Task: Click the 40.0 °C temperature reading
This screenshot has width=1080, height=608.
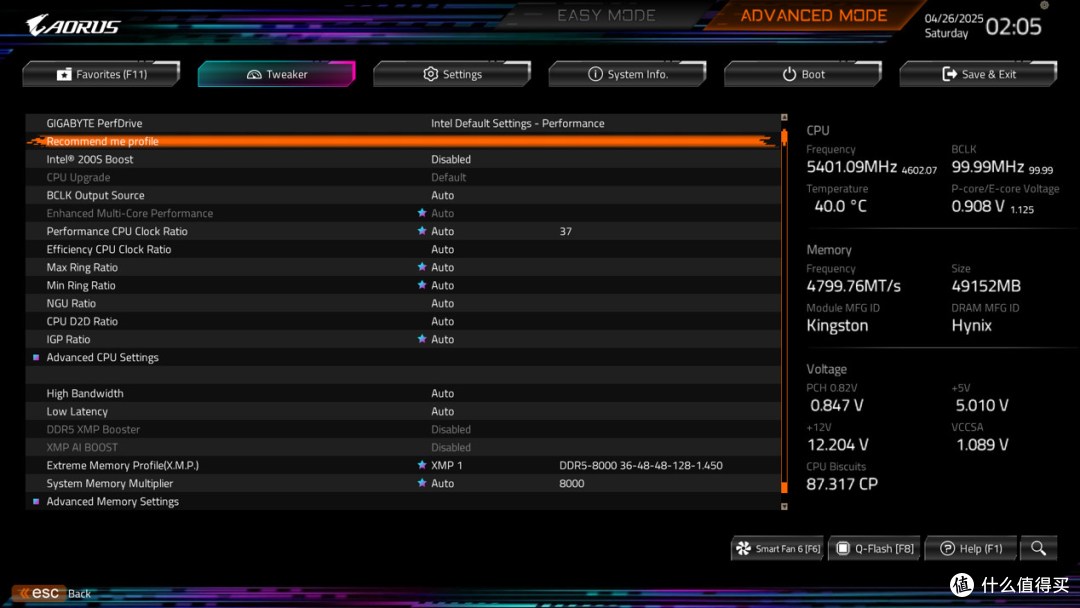Action: [x=840, y=206]
